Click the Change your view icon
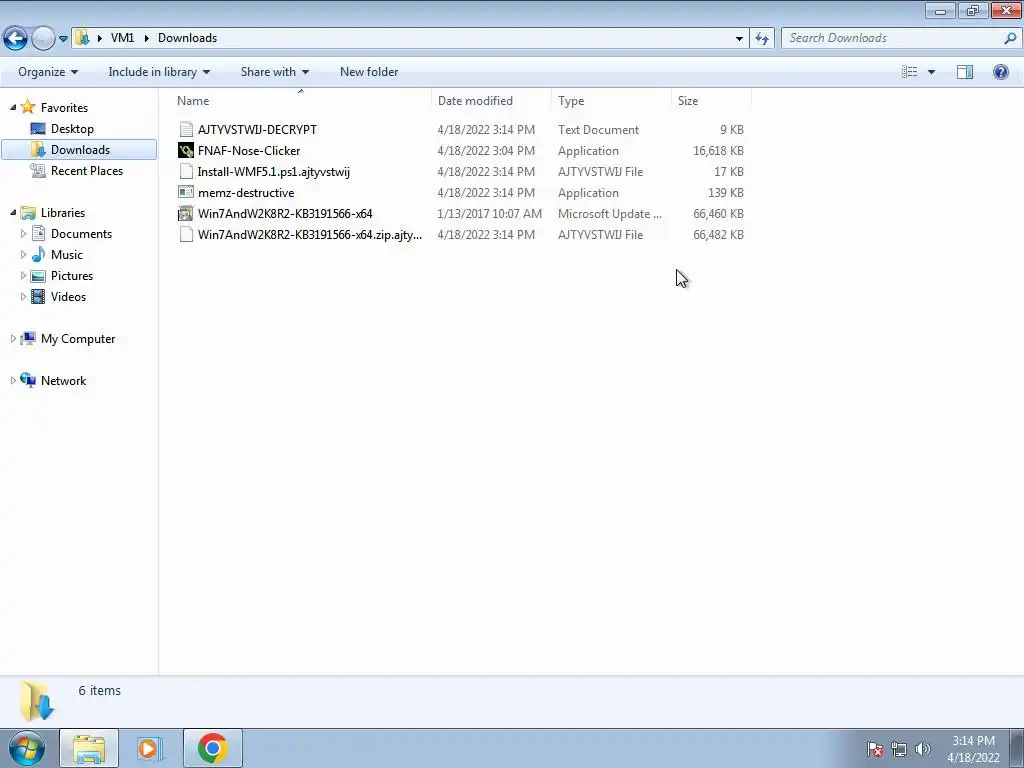The height and width of the screenshot is (768, 1024). point(910,72)
